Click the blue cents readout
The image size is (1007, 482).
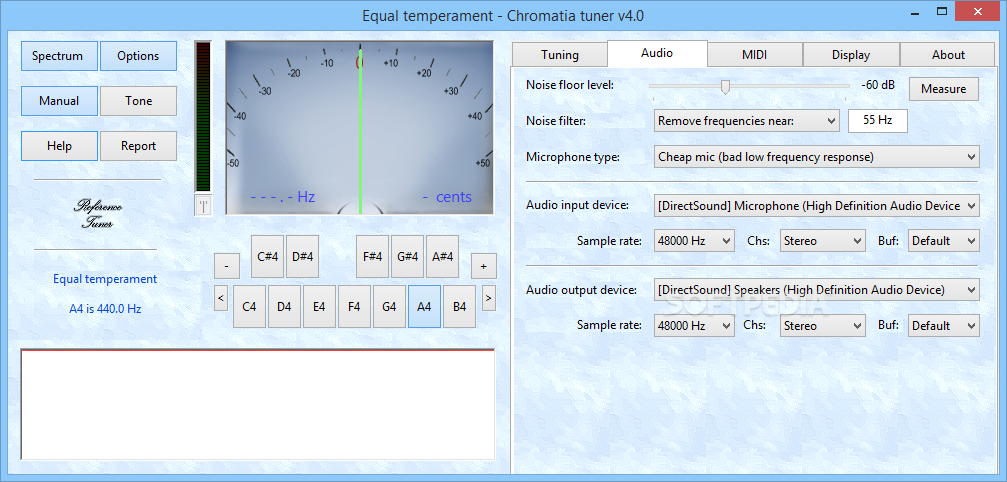[447, 197]
